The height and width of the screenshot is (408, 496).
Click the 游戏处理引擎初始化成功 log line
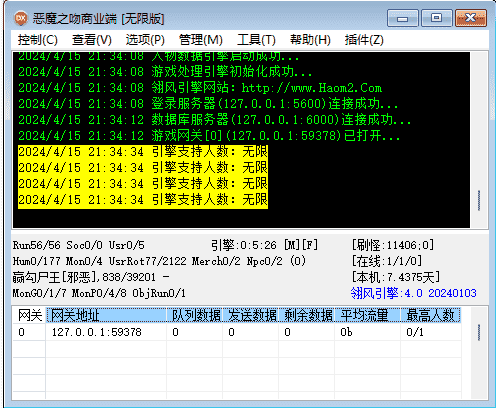coord(165,72)
